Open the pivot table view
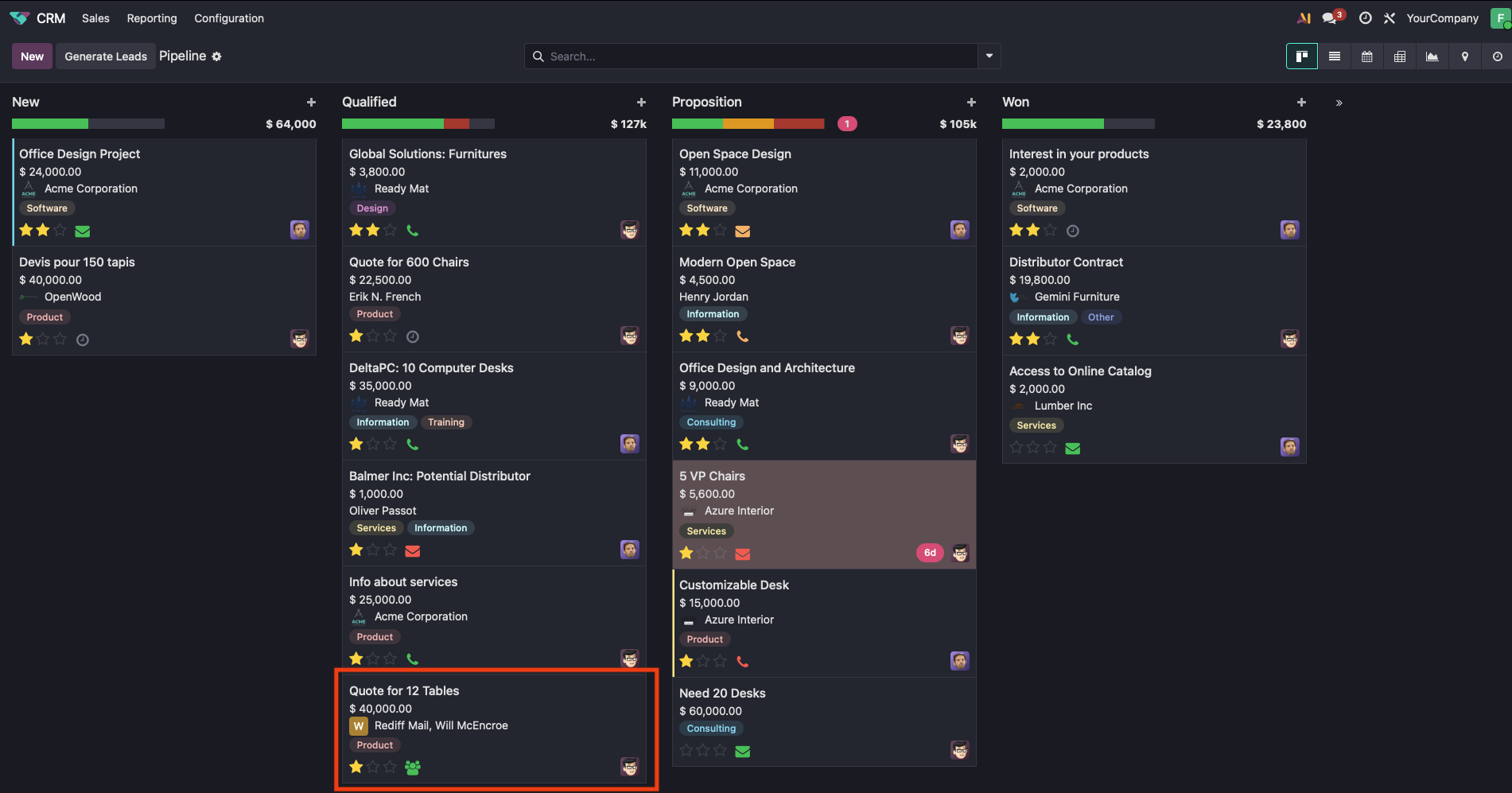The width and height of the screenshot is (1512, 793). (1399, 56)
